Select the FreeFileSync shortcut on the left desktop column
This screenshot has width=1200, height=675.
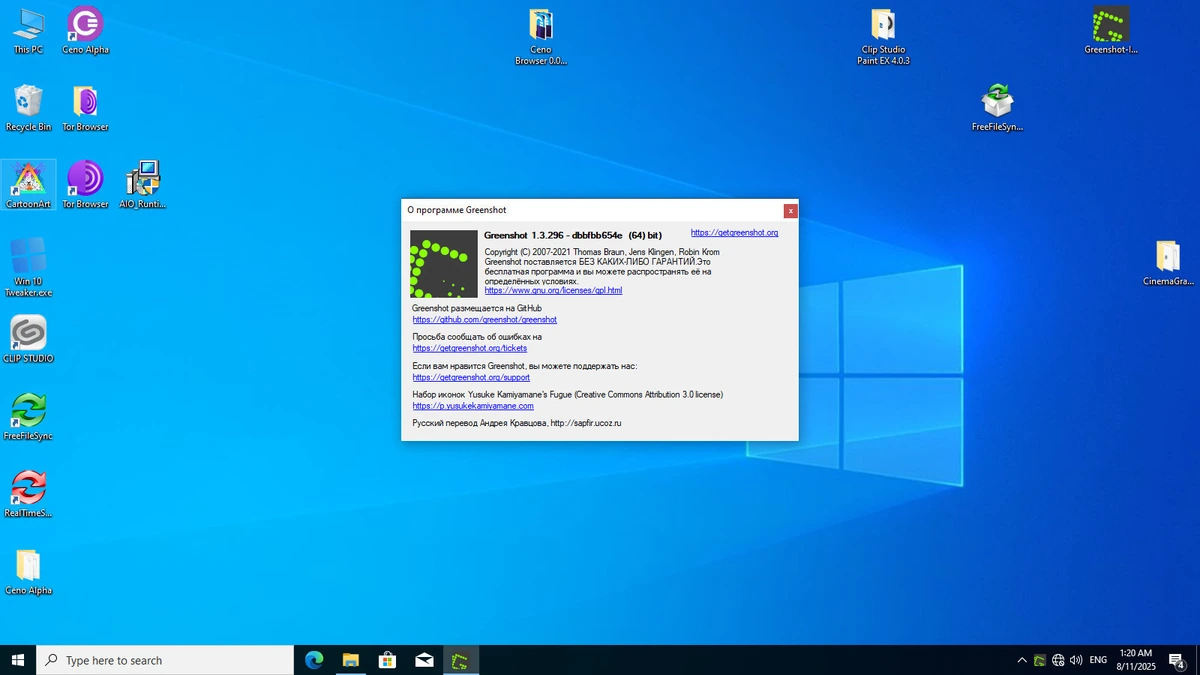point(28,416)
